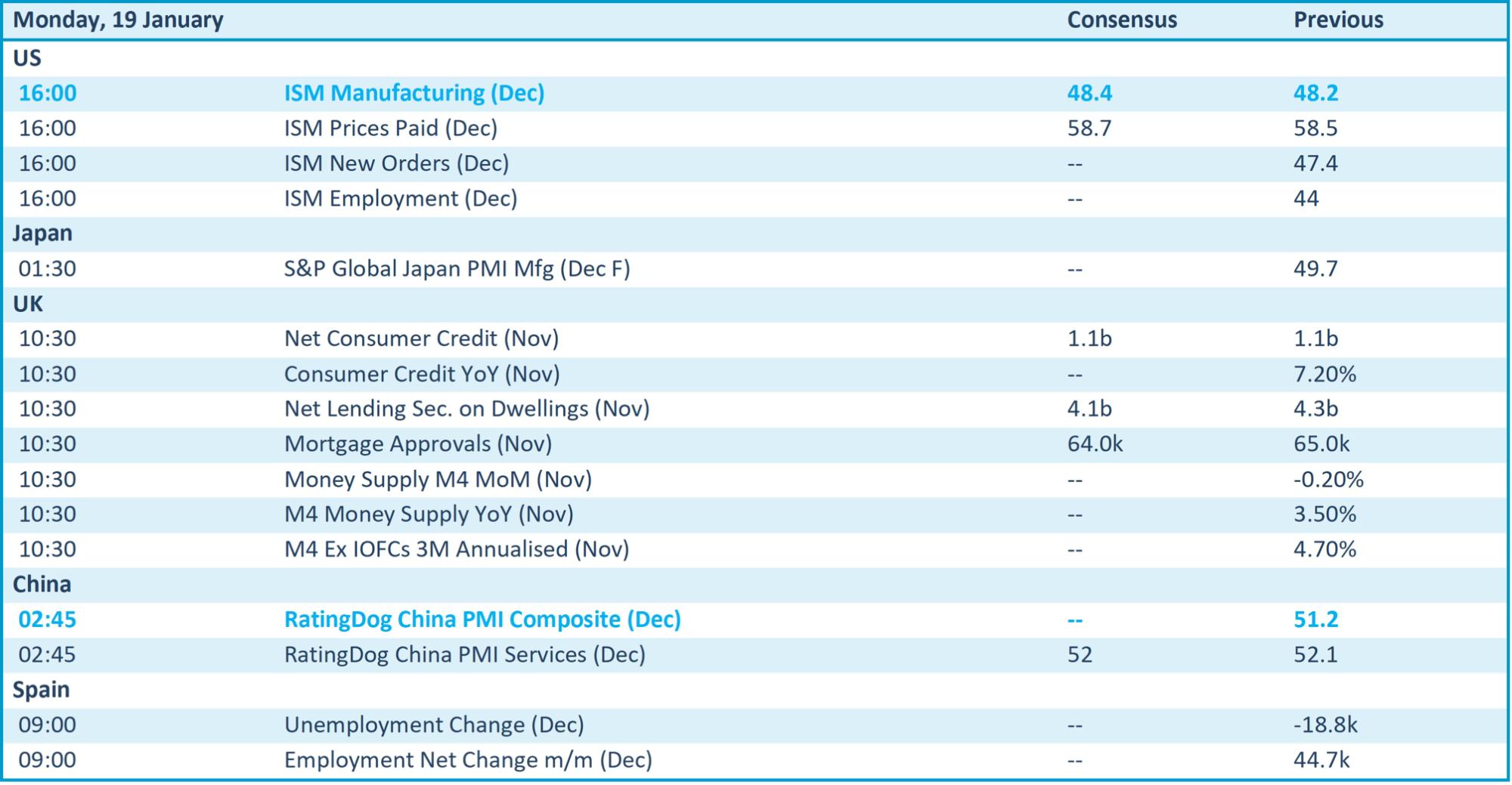Click the Unemployment Change (Dec) entry

point(433,725)
